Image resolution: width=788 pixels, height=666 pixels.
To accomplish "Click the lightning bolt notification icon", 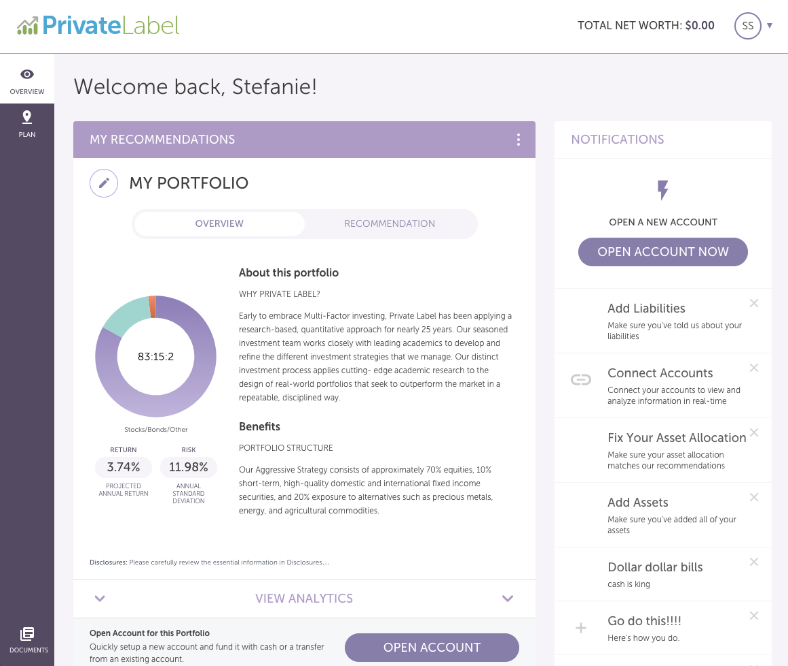I will coord(663,190).
